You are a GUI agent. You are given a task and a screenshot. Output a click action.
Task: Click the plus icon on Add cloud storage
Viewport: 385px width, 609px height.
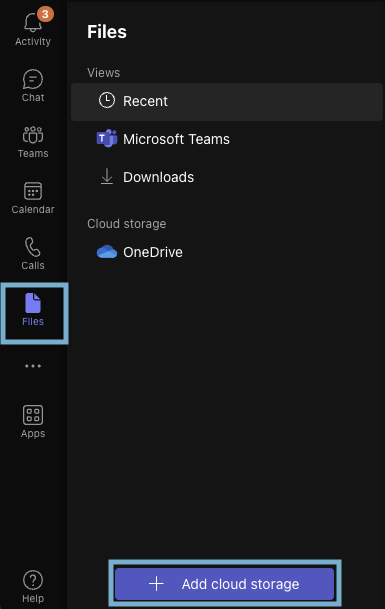click(x=156, y=584)
